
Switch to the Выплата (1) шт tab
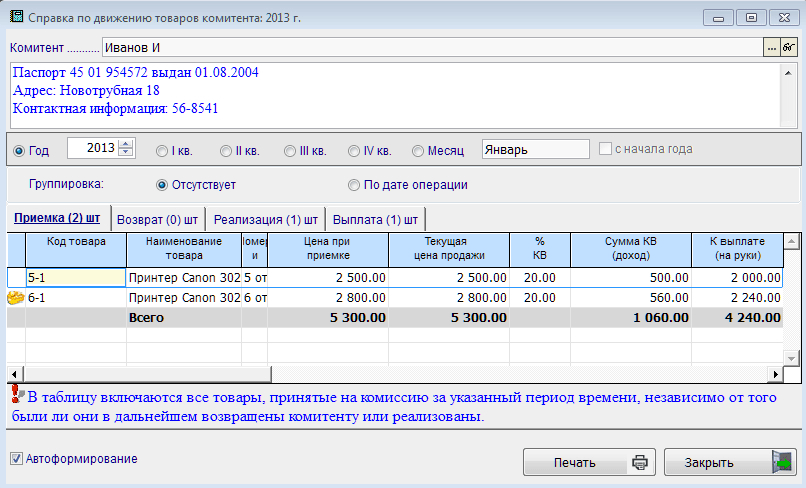[x=375, y=220]
